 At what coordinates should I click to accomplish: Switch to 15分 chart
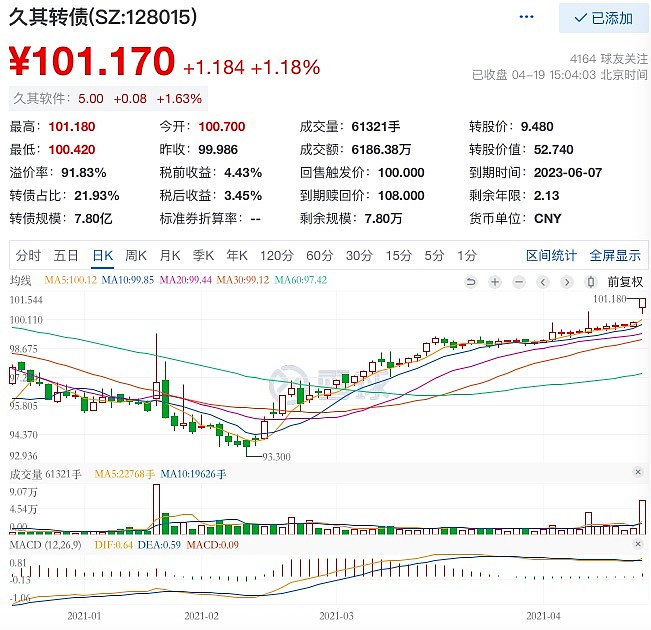(399, 255)
